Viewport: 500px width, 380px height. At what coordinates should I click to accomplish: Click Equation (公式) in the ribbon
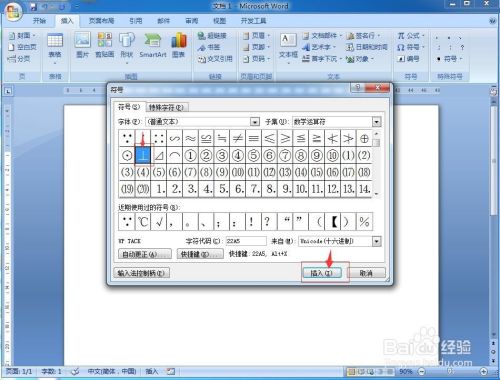point(411,35)
